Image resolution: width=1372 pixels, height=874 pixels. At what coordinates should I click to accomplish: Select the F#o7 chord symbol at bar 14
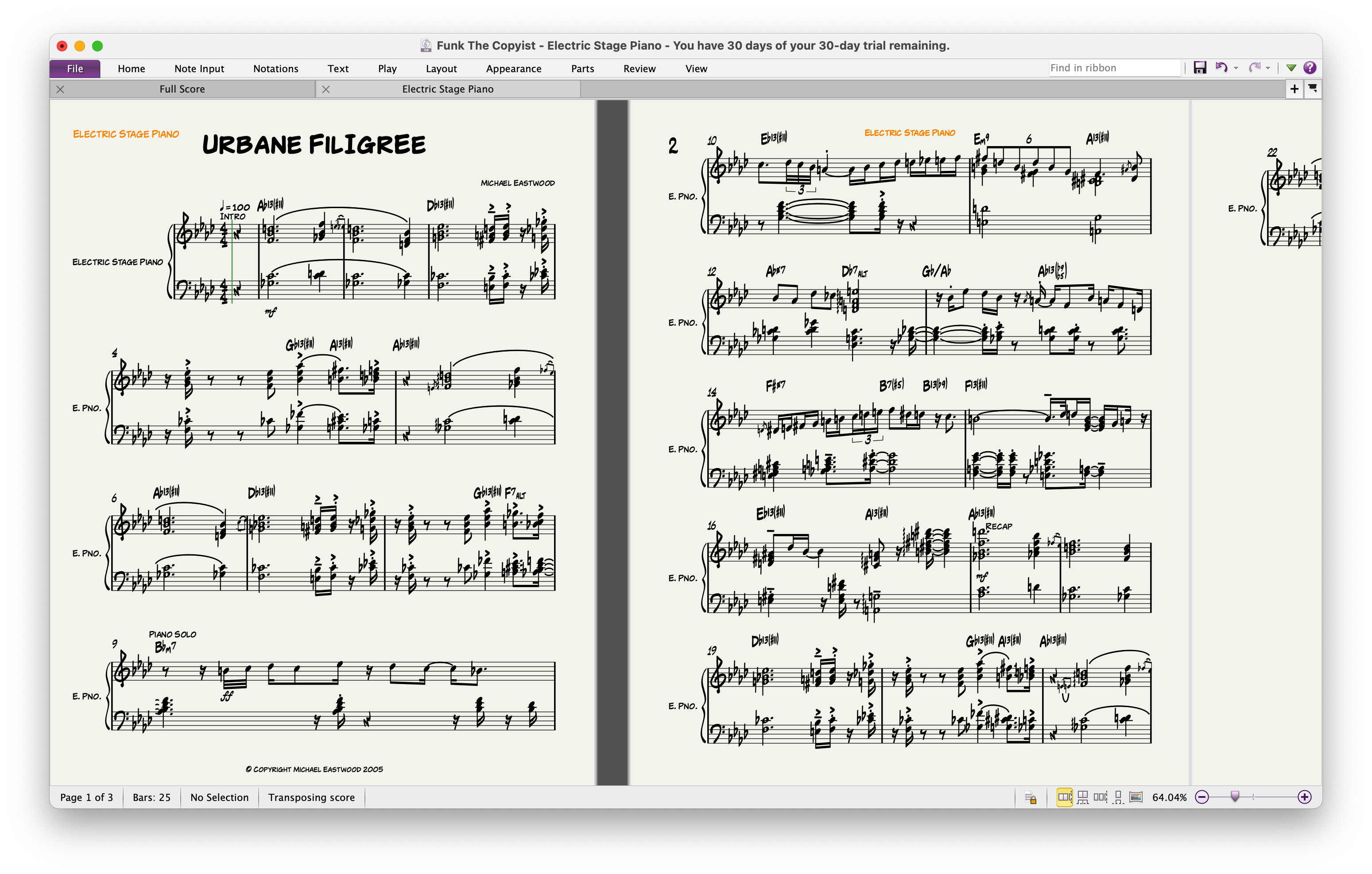coord(775,386)
